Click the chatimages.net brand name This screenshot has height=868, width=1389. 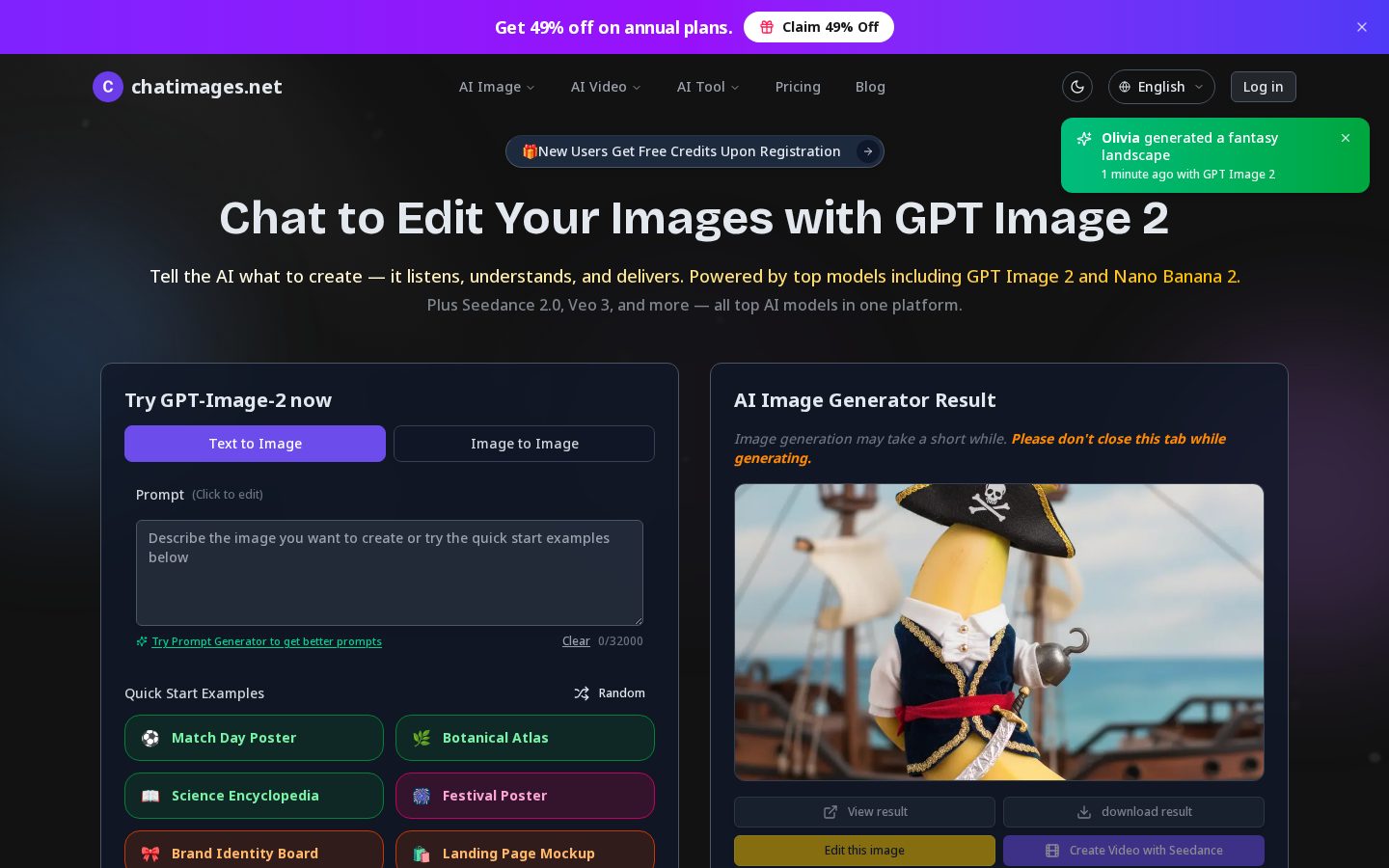(x=206, y=87)
